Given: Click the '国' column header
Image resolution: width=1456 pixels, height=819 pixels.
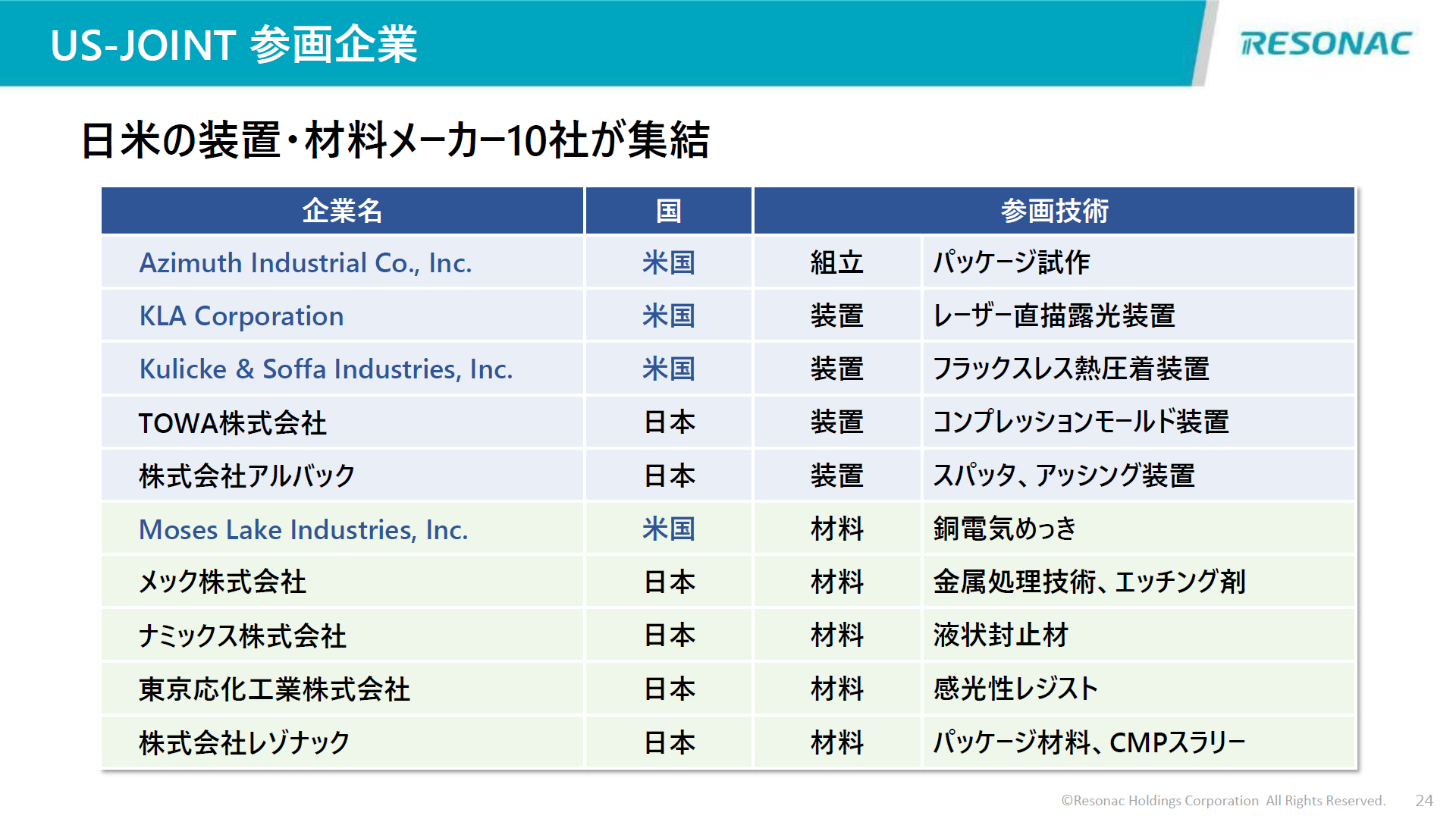Looking at the screenshot, I should [x=668, y=211].
